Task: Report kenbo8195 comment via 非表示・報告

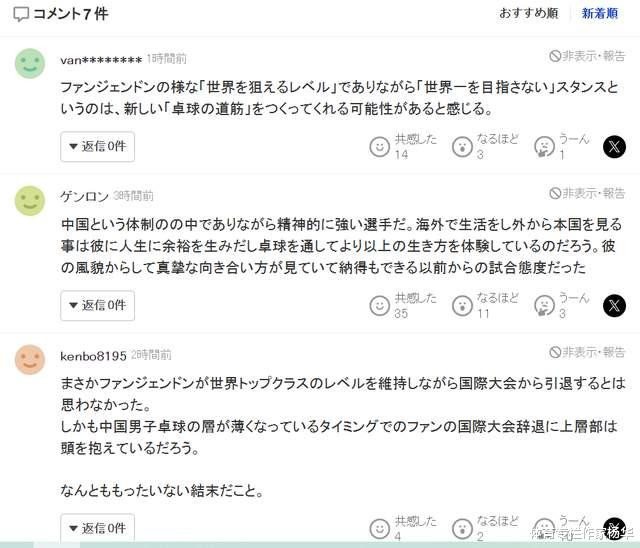Action: tap(587, 352)
